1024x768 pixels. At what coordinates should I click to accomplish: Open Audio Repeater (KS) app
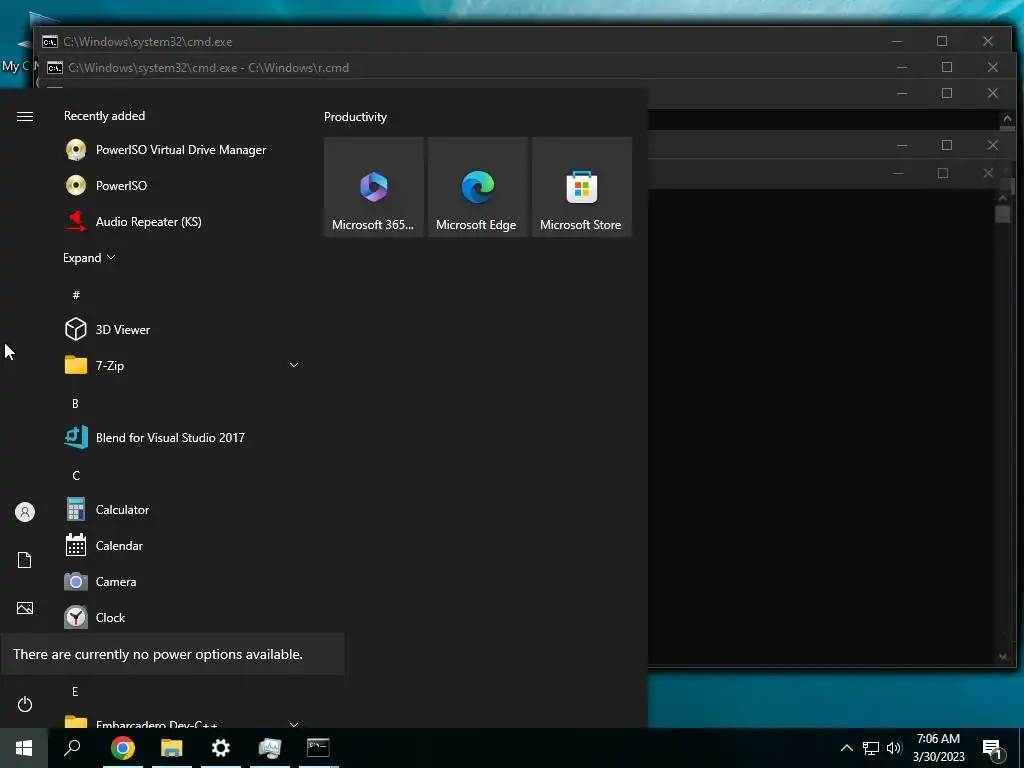click(x=181, y=221)
